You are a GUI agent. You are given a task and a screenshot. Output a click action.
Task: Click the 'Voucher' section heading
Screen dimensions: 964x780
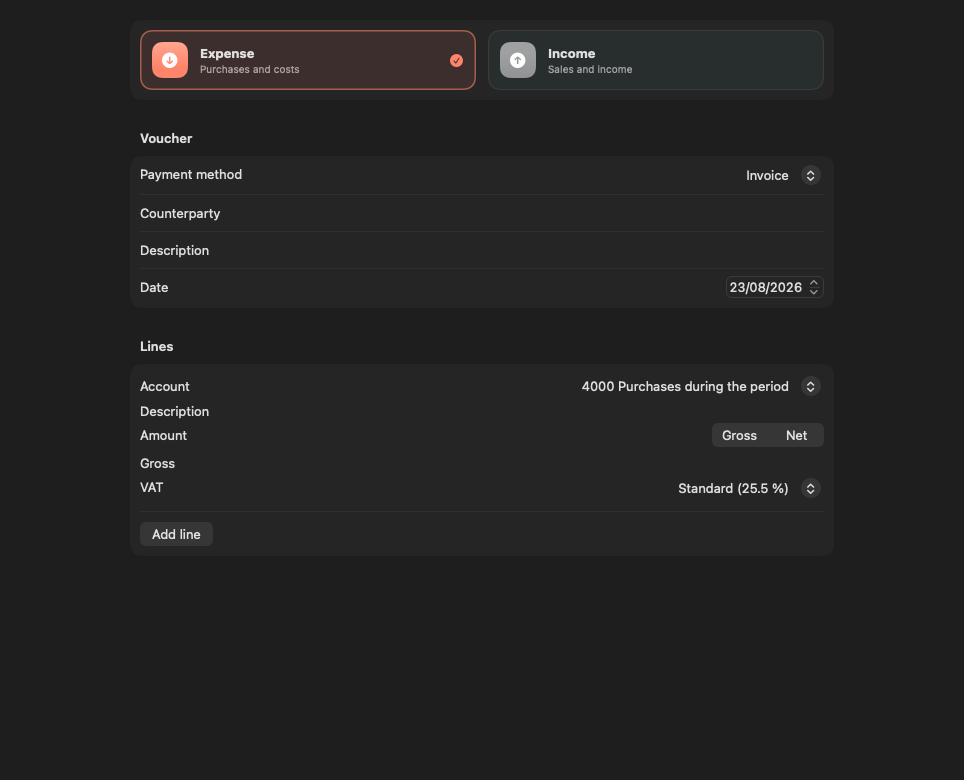[166, 138]
